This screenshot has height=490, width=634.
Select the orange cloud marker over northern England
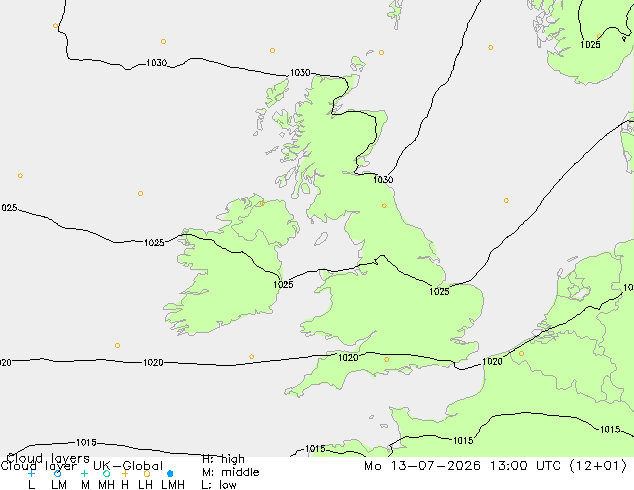pos(384,206)
